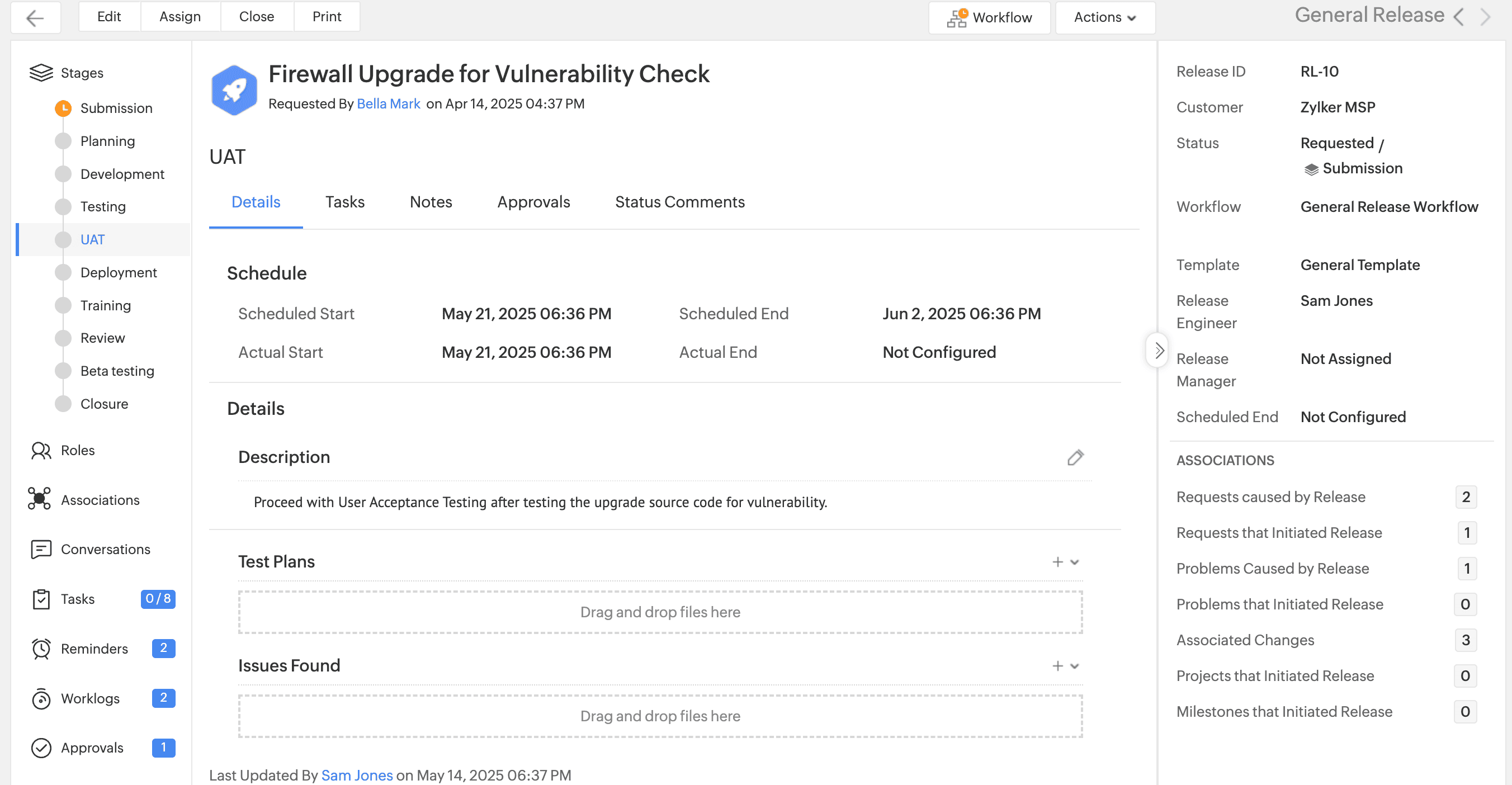Screen dimensions: 1512x785
Task: Click the back arrow icon
Action: 35,17
